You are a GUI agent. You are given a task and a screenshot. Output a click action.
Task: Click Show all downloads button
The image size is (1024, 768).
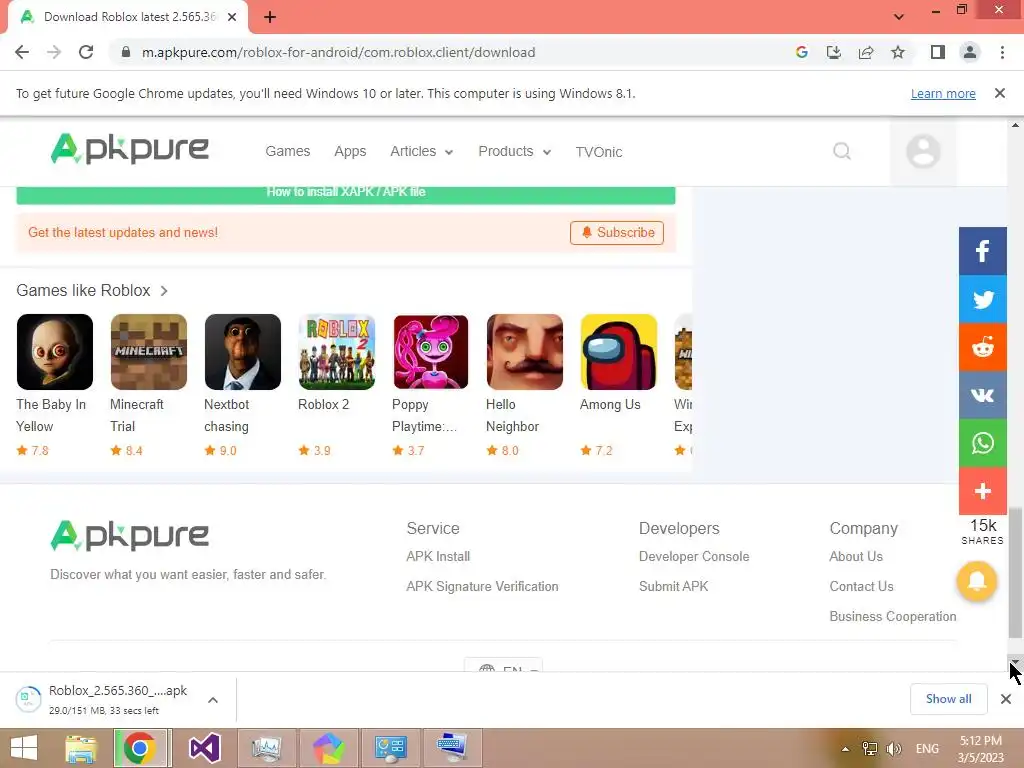(948, 699)
